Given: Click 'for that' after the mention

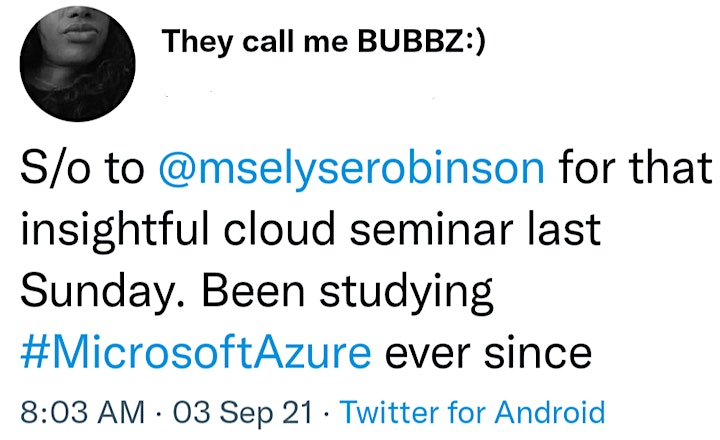Looking at the screenshot, I should [x=635, y=168].
